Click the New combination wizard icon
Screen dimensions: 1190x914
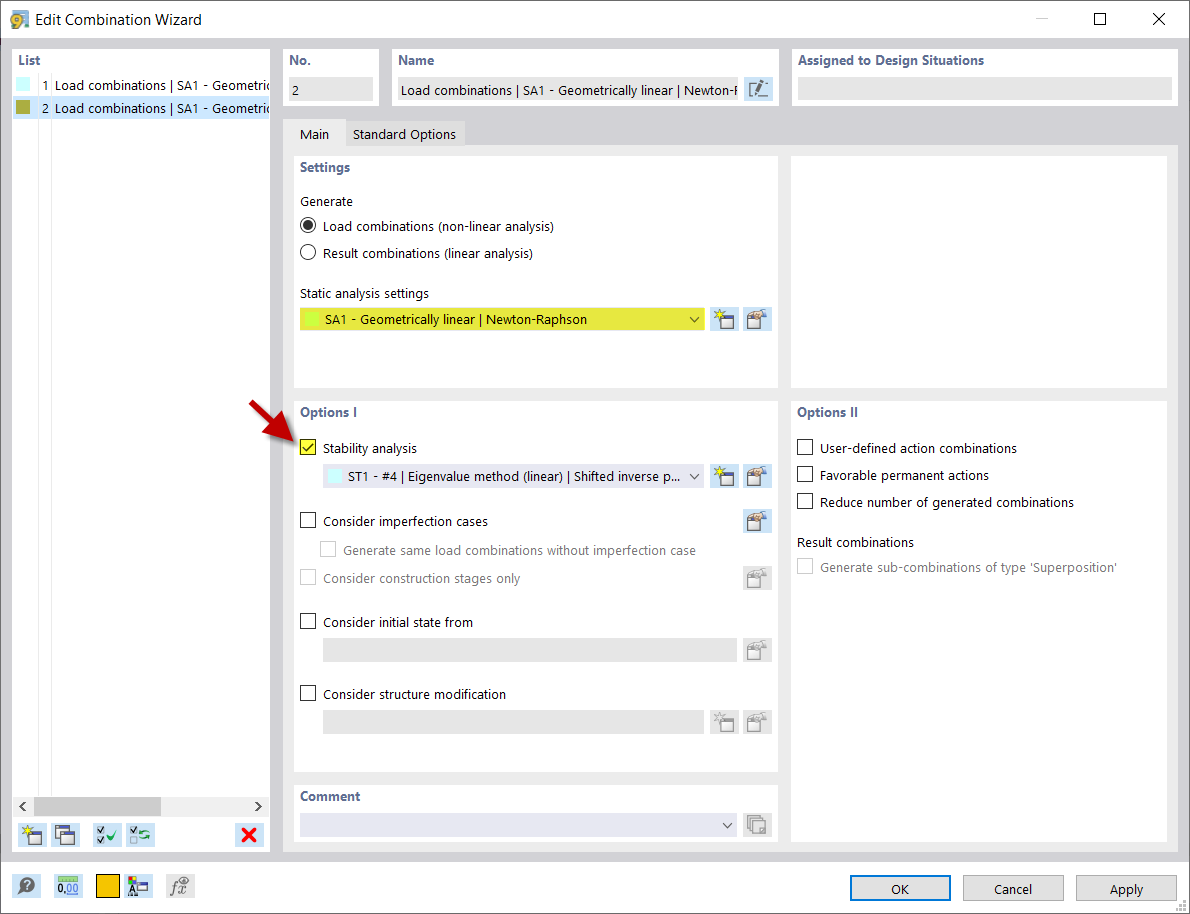[x=31, y=834]
